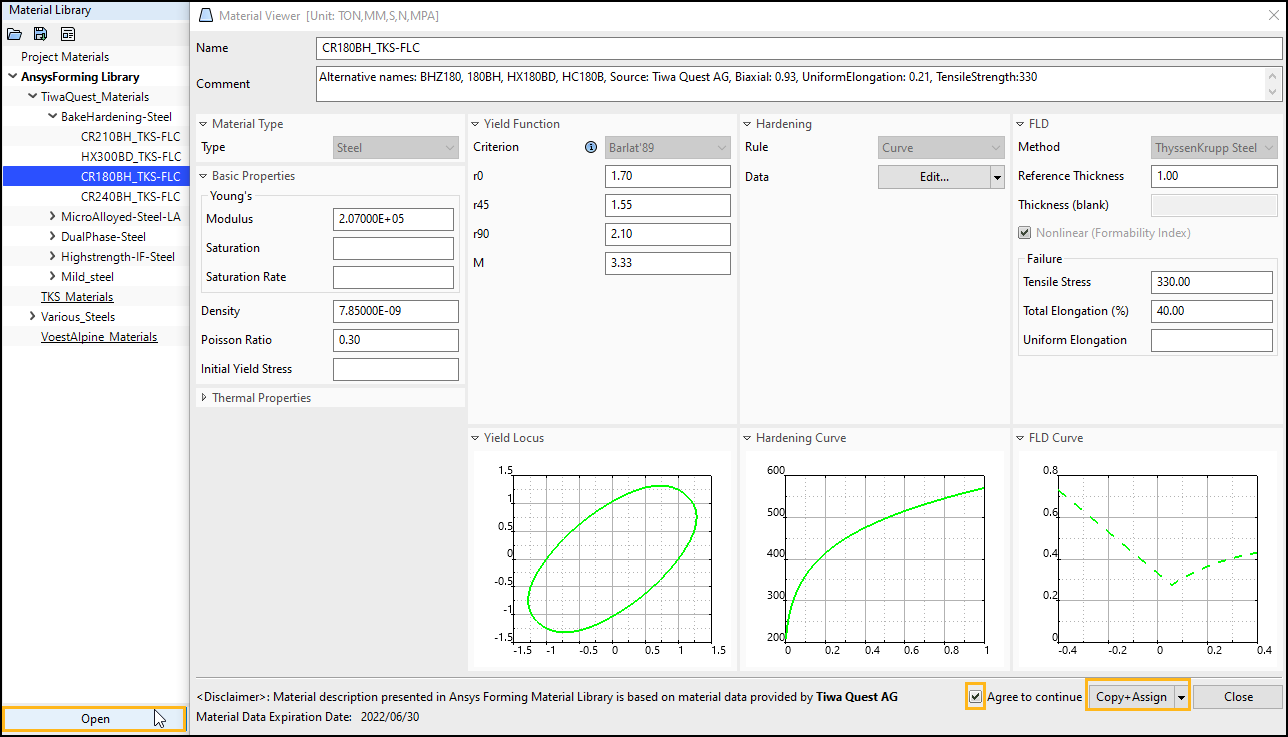Image resolution: width=1288 pixels, height=737 pixels.
Task: Open the Hardening Data dropdown beside Edit
Action: (995, 176)
